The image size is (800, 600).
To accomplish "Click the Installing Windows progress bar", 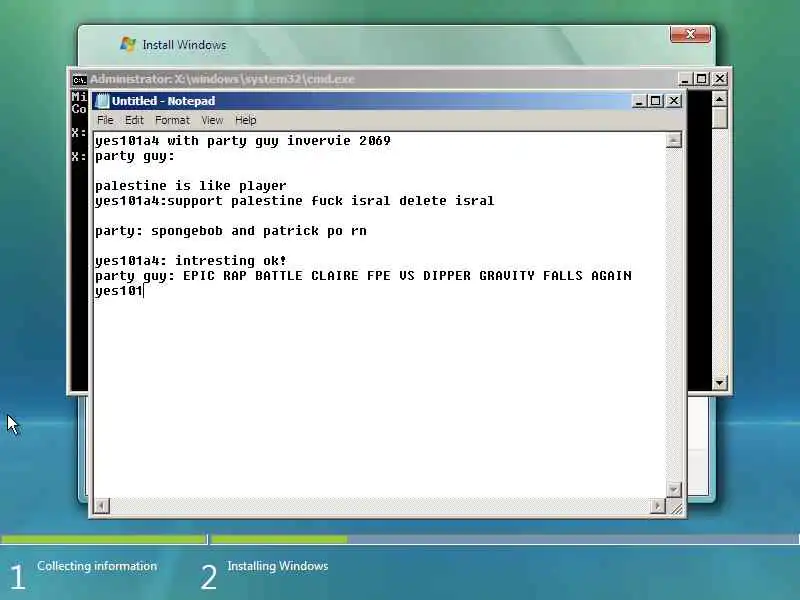I will (505, 539).
